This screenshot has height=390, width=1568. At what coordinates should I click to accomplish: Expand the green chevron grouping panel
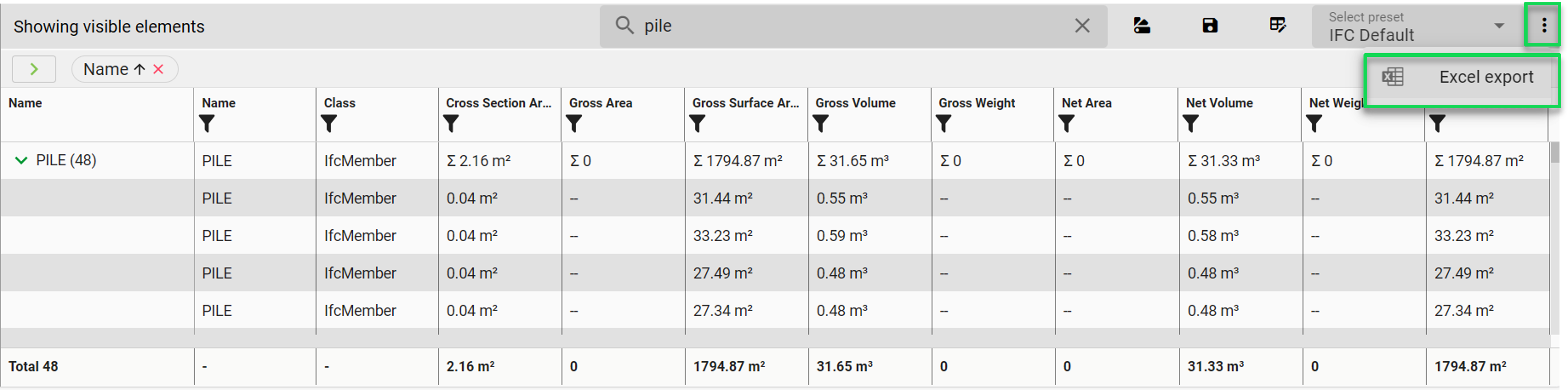(x=34, y=70)
